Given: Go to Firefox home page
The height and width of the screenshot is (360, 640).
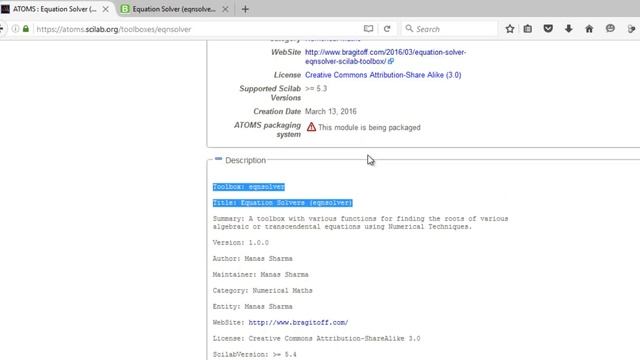Looking at the screenshot, I should [589, 29].
